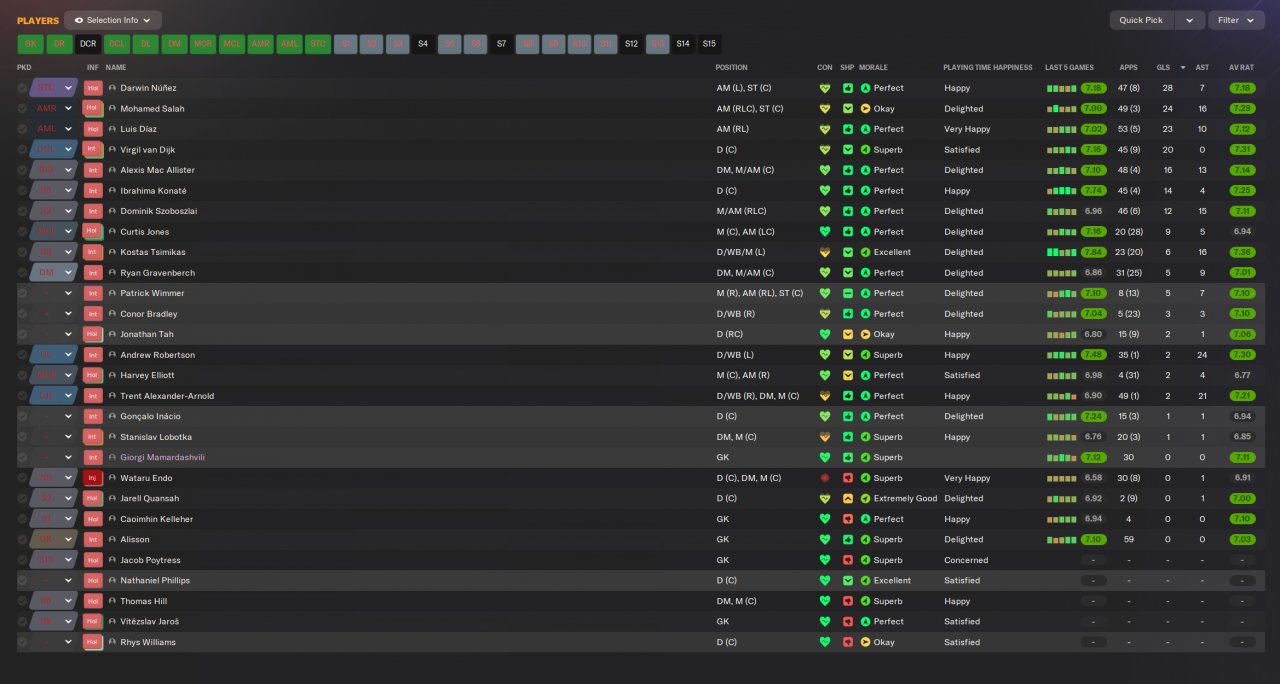The height and width of the screenshot is (684, 1280).
Task: Click Ryan Gravenberch's Delighted playing time text
Action: [963, 273]
